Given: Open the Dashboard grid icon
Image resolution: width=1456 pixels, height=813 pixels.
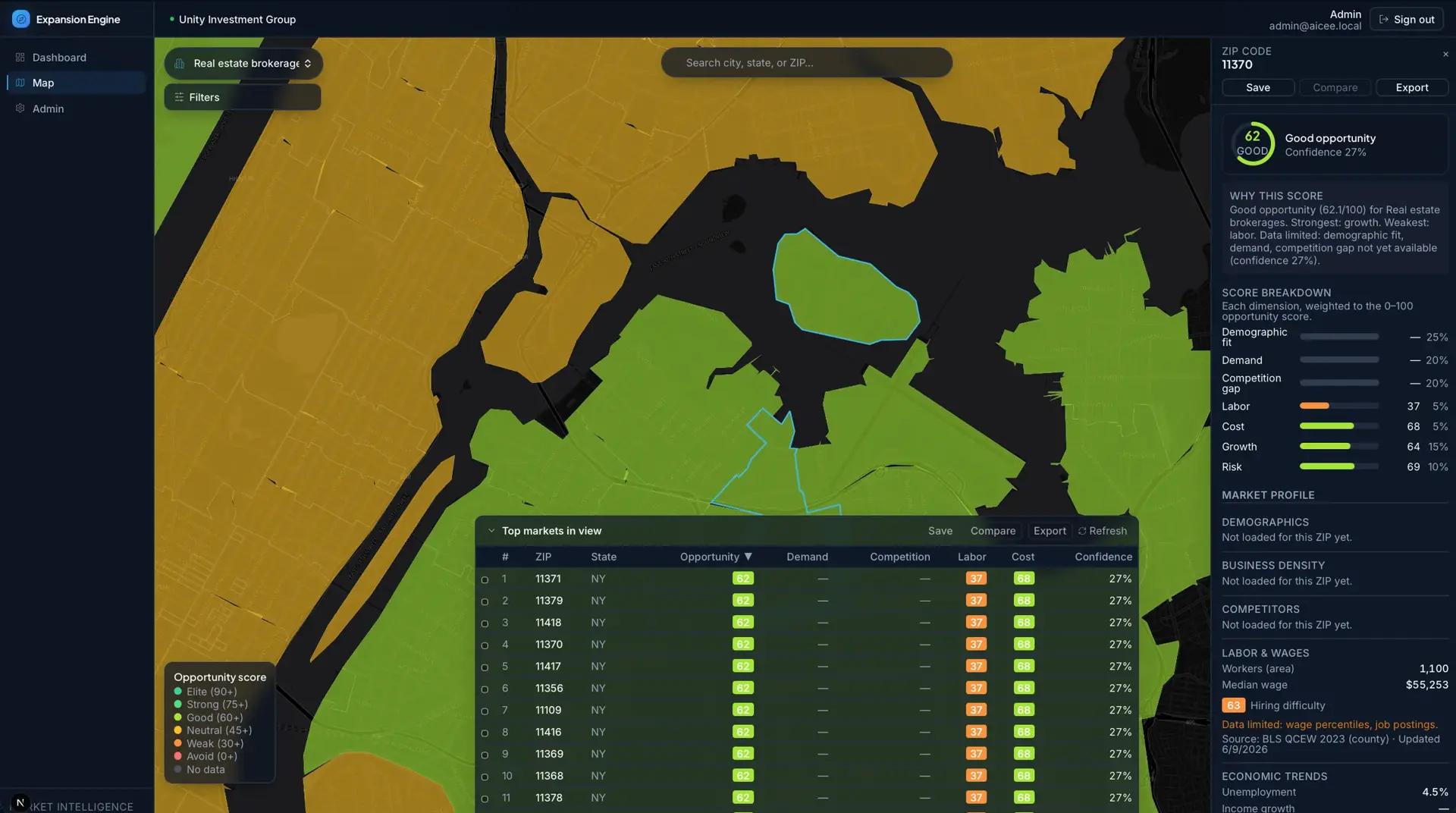Looking at the screenshot, I should click(20, 58).
